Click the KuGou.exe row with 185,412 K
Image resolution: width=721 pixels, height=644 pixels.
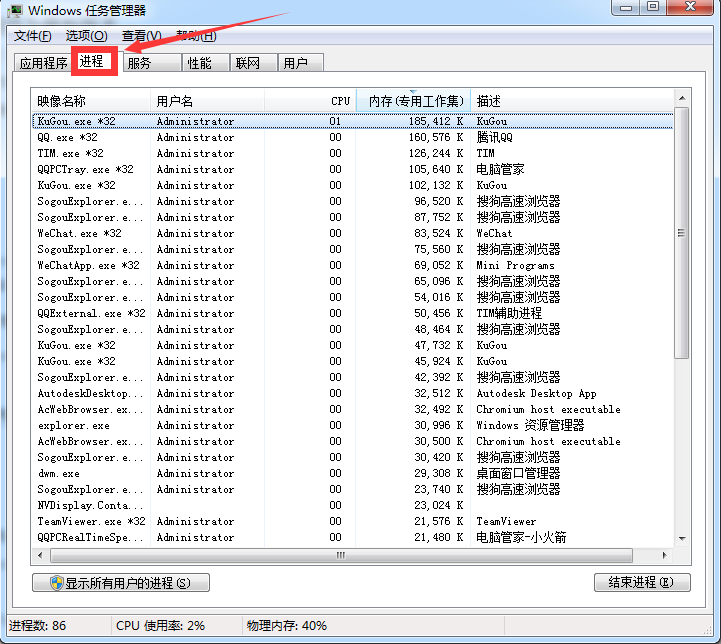click(353, 121)
